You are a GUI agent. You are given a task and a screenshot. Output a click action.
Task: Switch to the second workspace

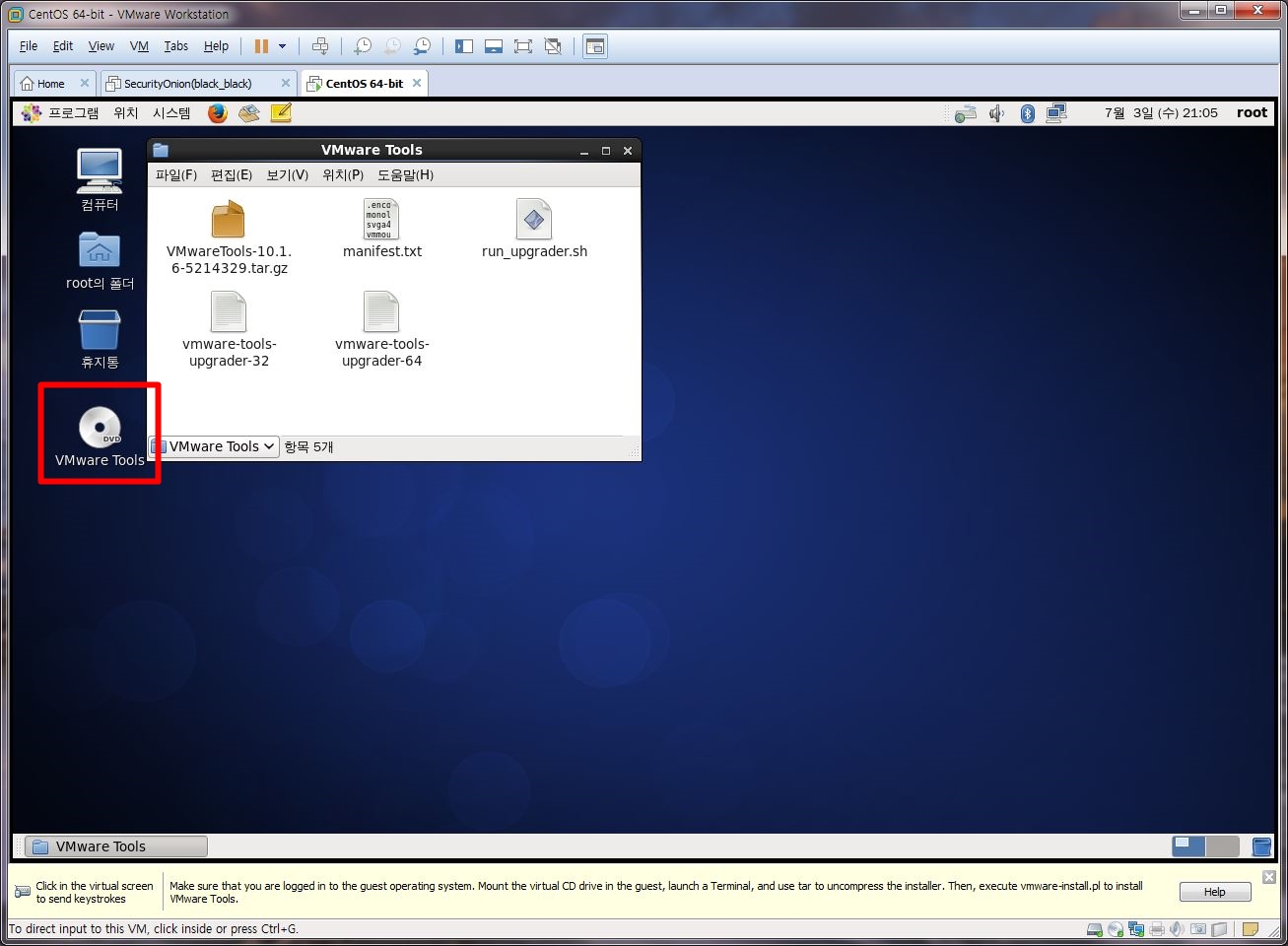[x=1223, y=846]
